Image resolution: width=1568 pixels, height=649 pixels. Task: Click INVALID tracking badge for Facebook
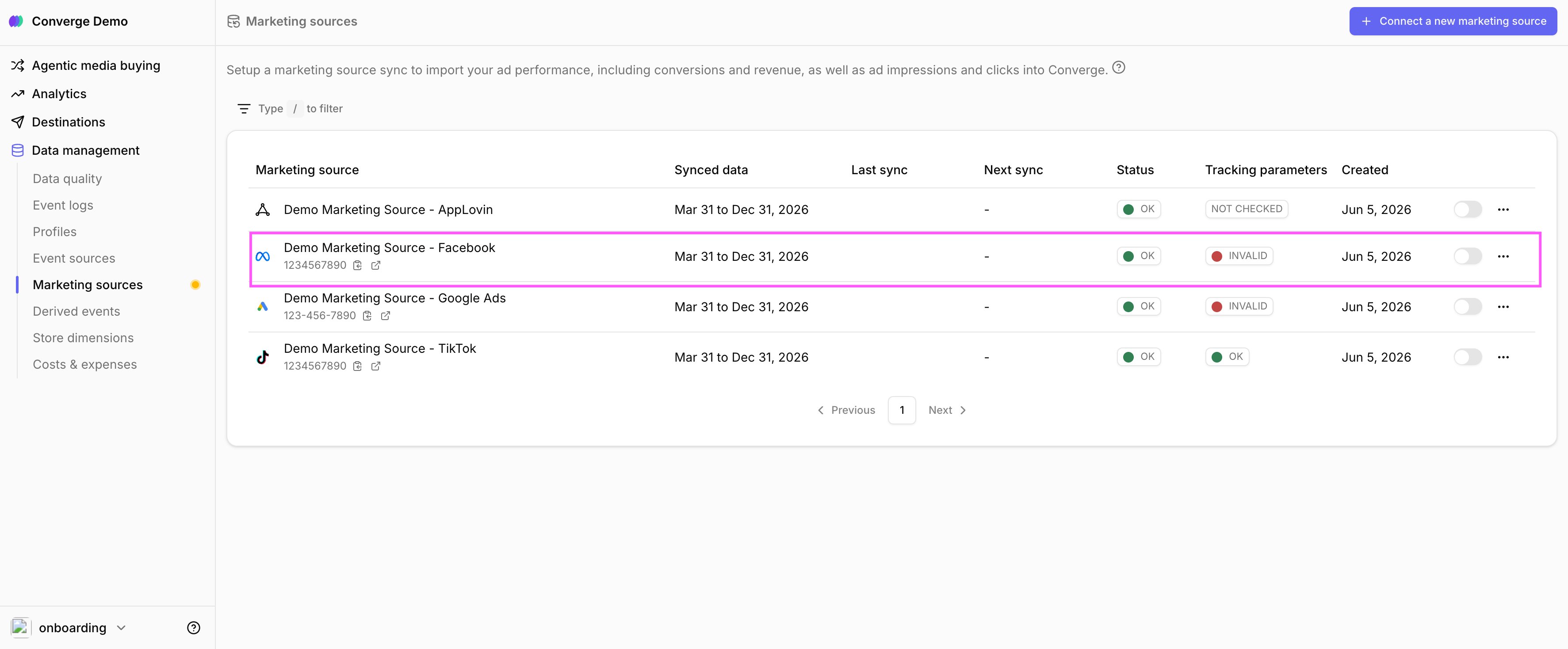(x=1239, y=256)
